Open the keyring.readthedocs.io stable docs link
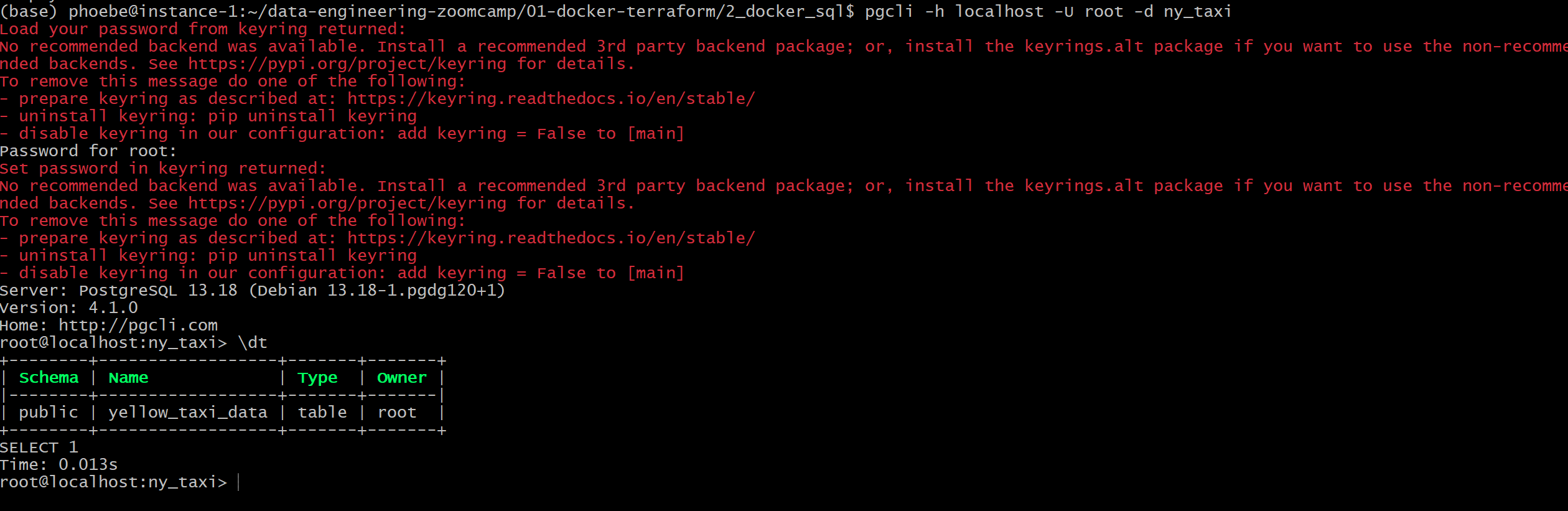Viewport: 1568px width, 511px height. [x=551, y=99]
